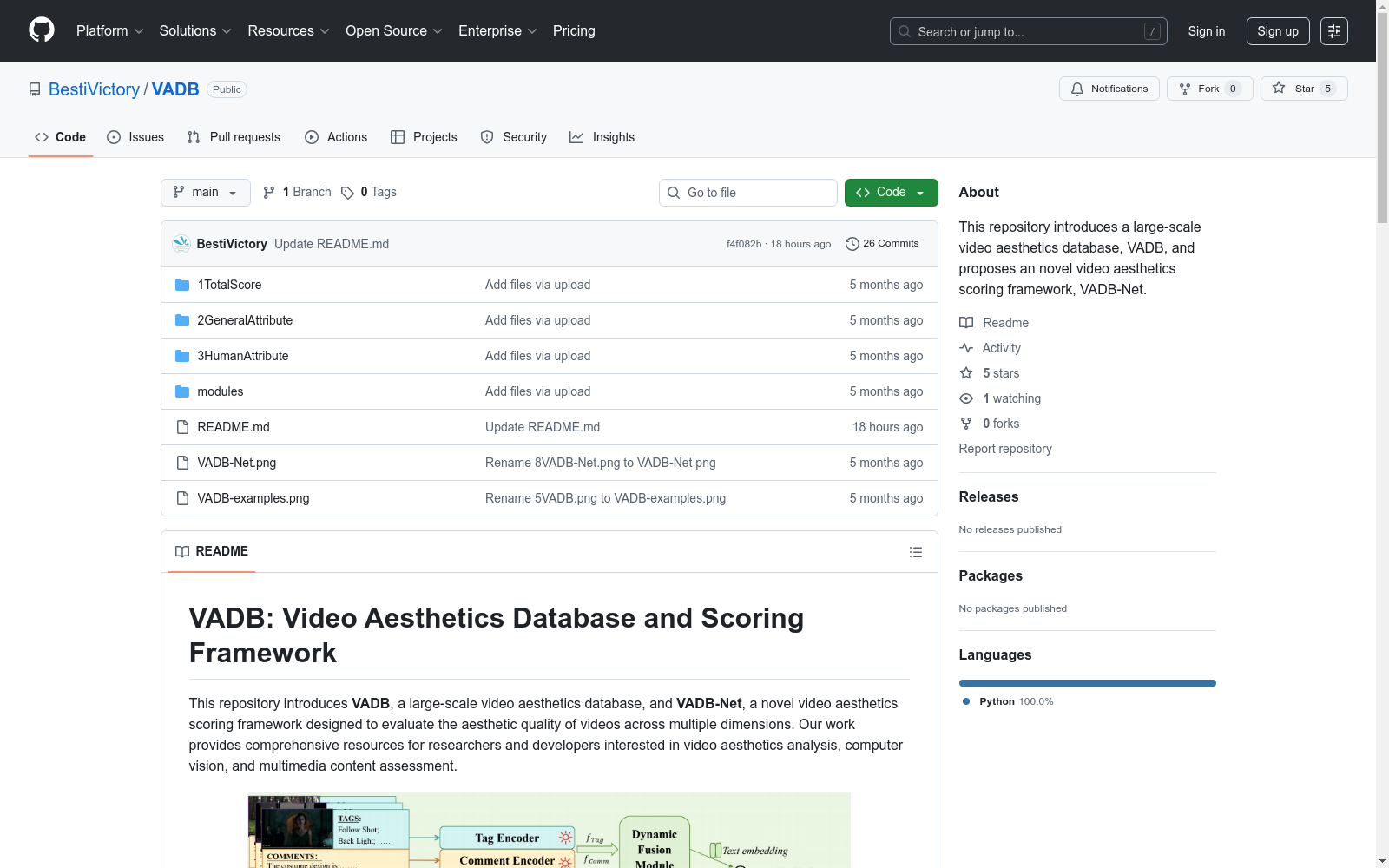
Task: Open the Report repository link
Action: tap(1004, 449)
